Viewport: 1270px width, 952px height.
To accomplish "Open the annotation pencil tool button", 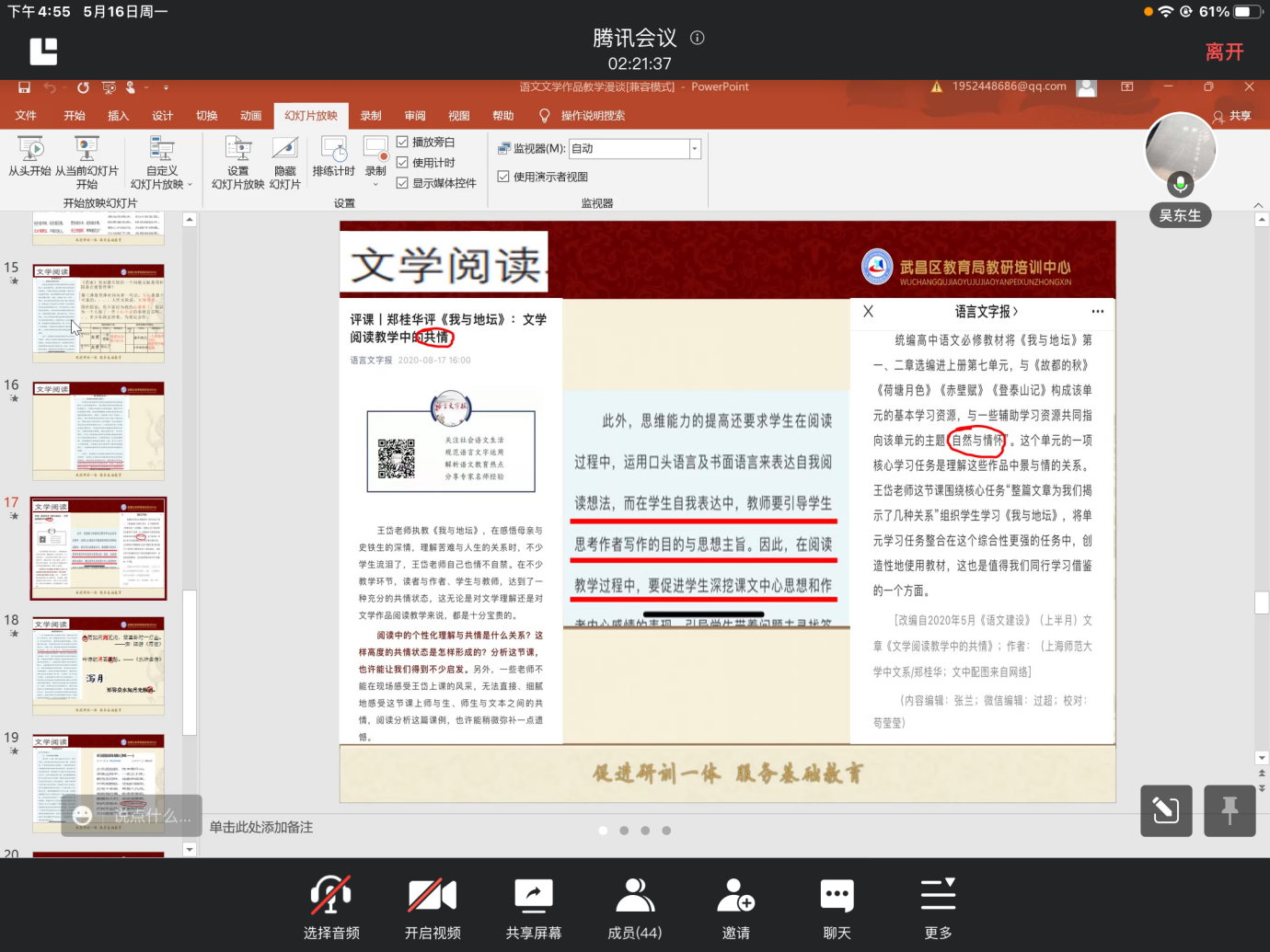I will pos(1166,810).
